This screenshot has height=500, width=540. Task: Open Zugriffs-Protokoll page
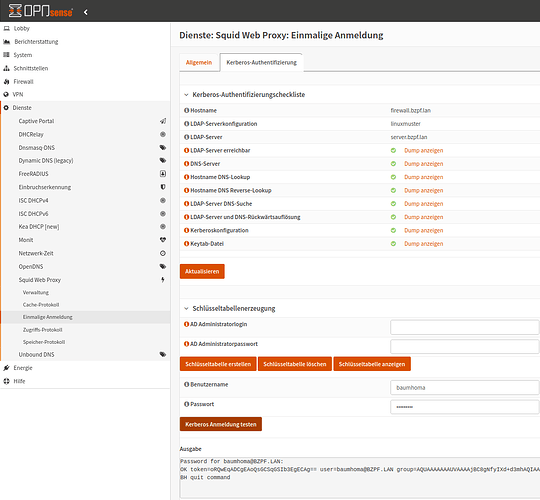click(x=43, y=330)
